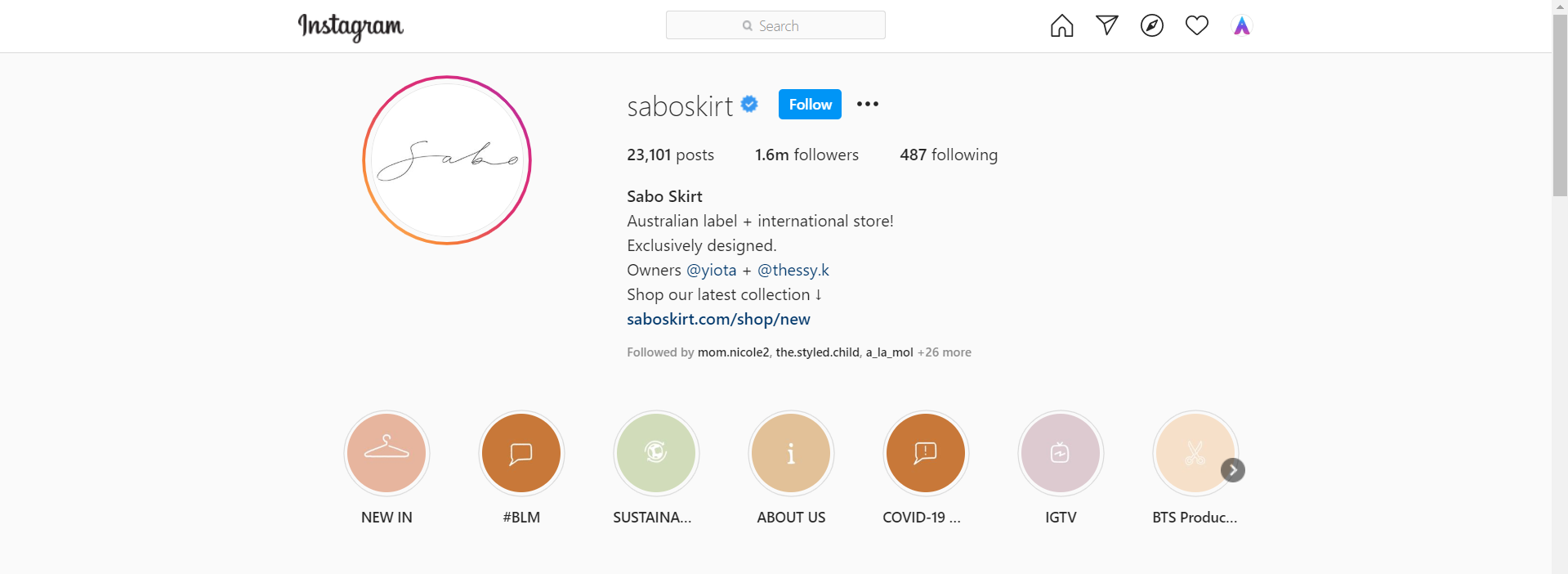Open direct messages paper plane icon
The height and width of the screenshot is (574, 1568).
tap(1106, 25)
